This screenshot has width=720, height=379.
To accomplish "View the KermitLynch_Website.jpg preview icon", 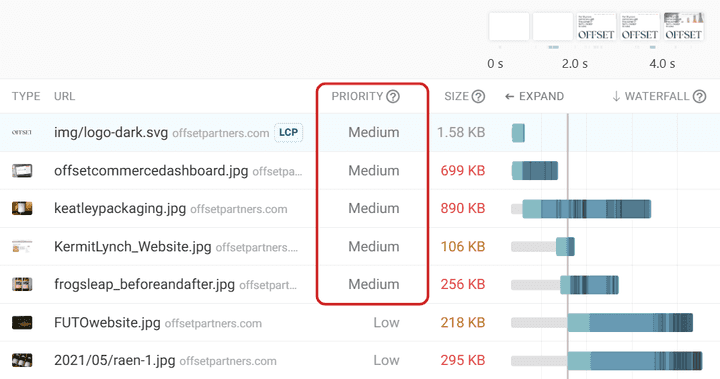I will 22,247.
